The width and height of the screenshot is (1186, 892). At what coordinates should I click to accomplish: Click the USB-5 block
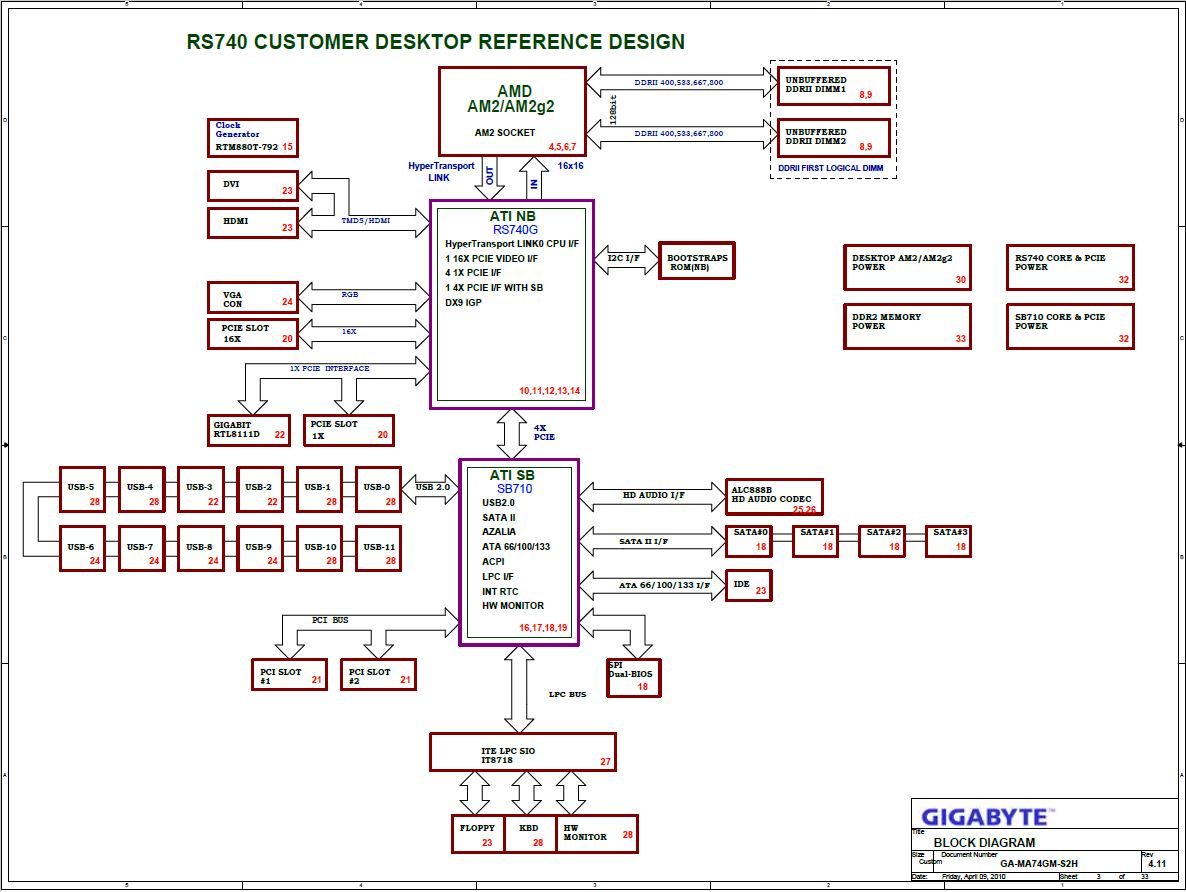tap(82, 490)
